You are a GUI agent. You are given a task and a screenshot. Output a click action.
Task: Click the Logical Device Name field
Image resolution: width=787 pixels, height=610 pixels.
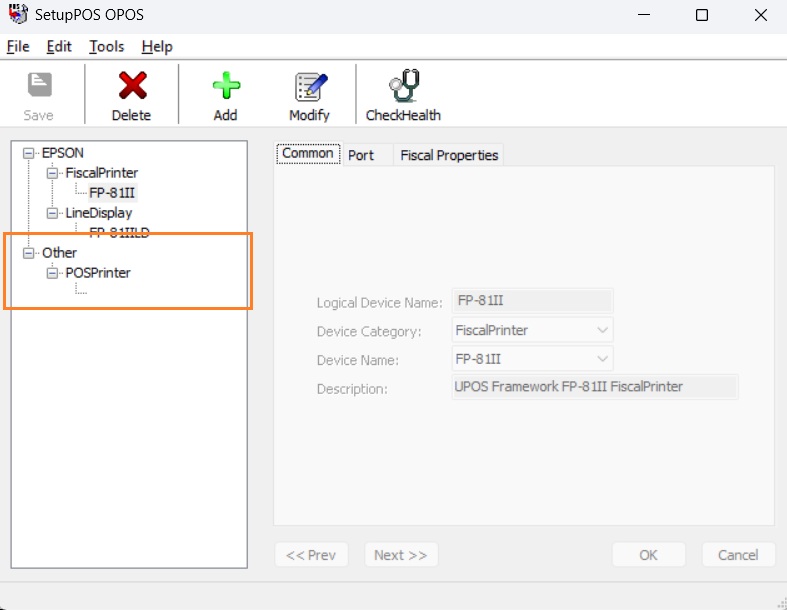tap(532, 301)
